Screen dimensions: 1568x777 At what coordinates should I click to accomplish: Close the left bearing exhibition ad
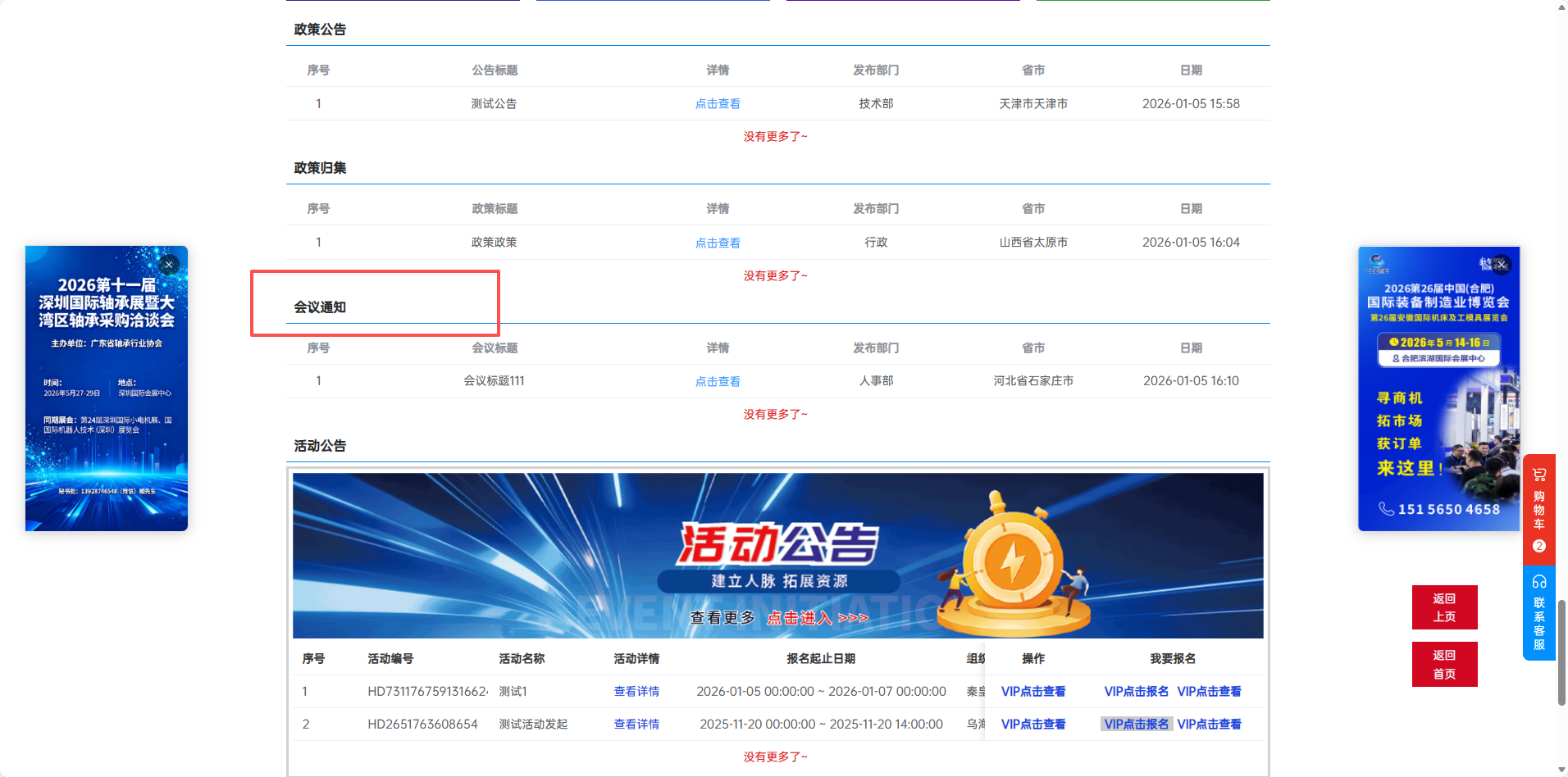[169, 265]
